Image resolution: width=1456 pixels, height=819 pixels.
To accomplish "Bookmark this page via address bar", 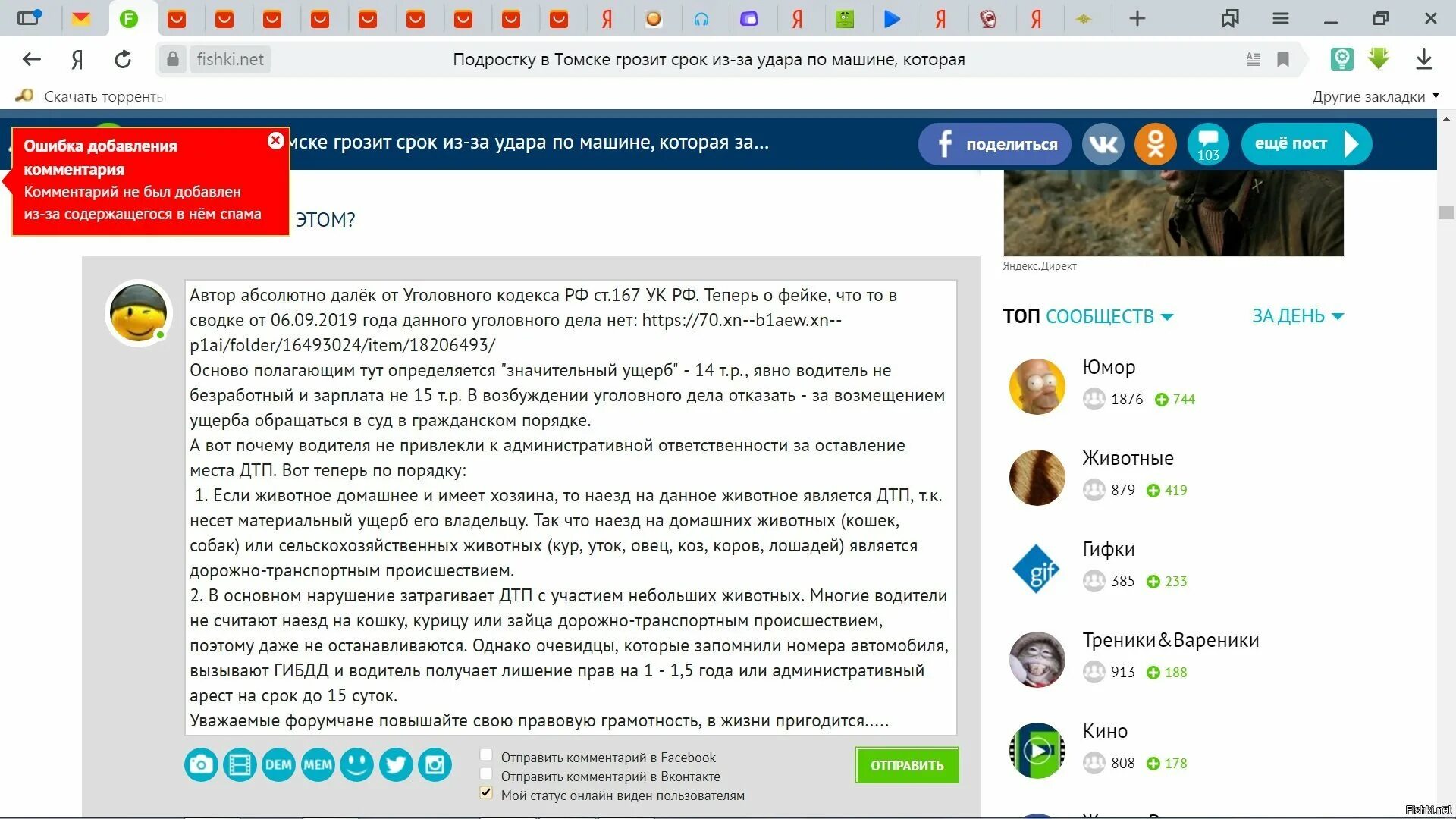I will pos(1283,59).
